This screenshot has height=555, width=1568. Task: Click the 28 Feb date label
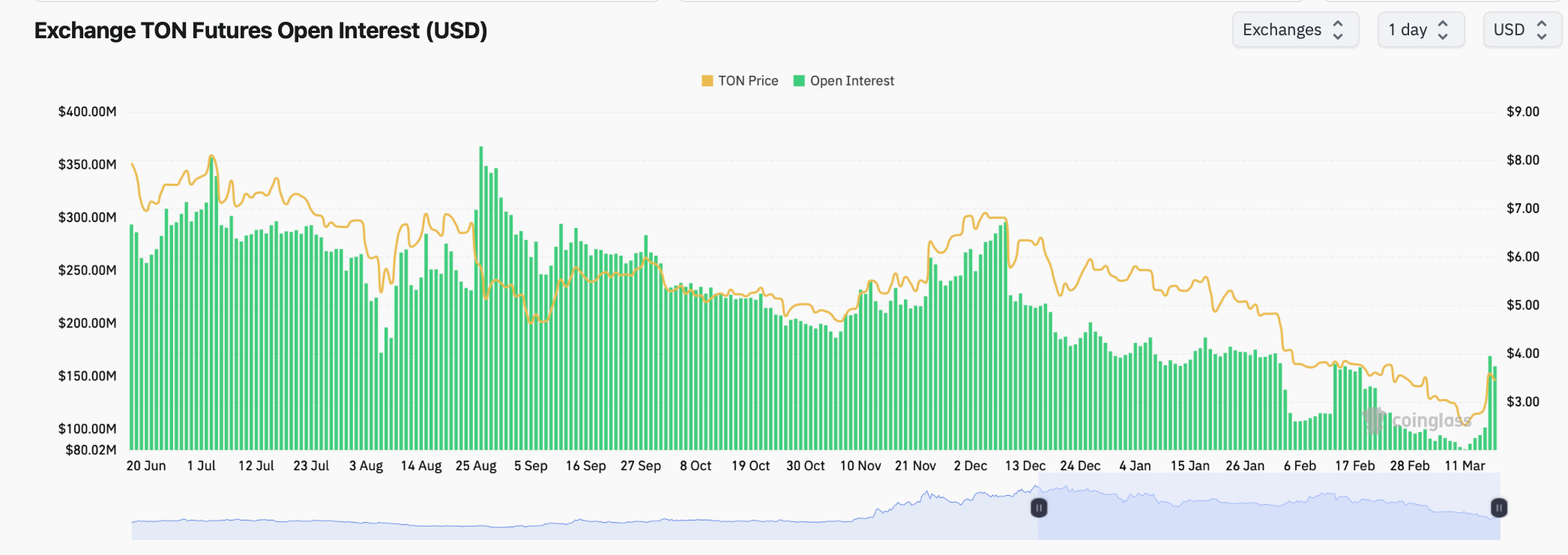[x=1410, y=466]
